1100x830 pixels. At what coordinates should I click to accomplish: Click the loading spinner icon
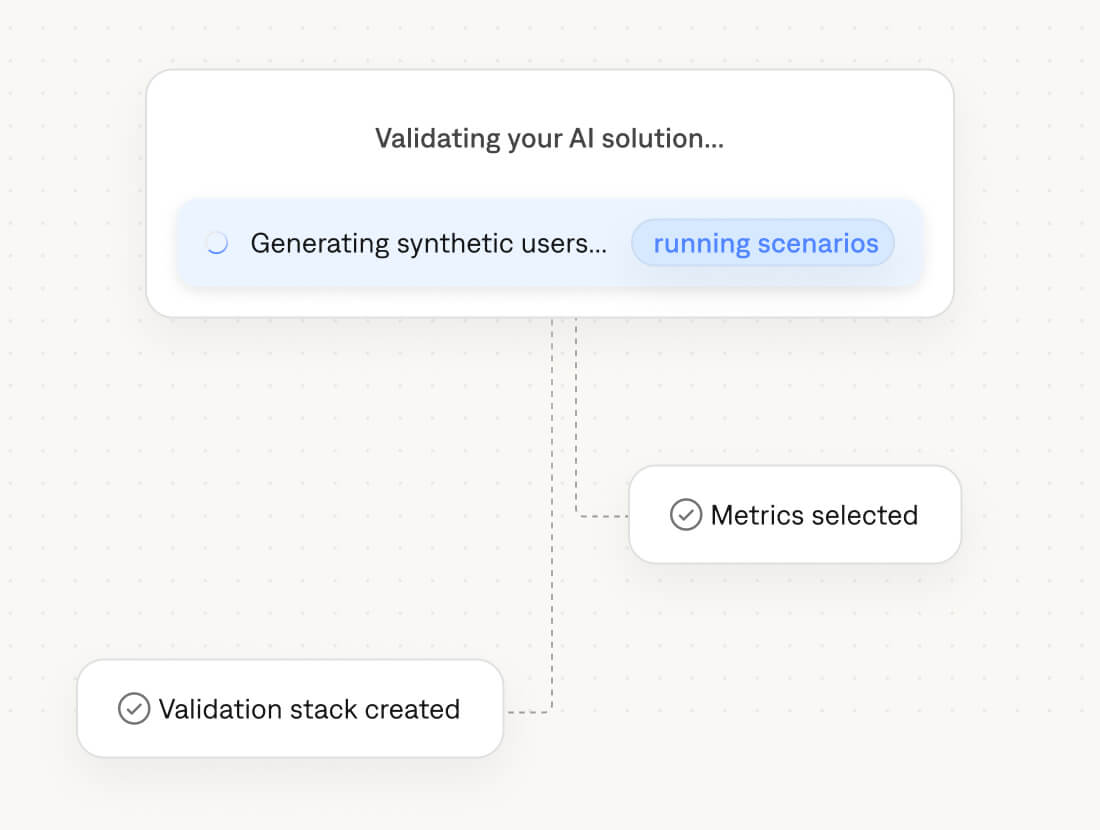tap(216, 243)
